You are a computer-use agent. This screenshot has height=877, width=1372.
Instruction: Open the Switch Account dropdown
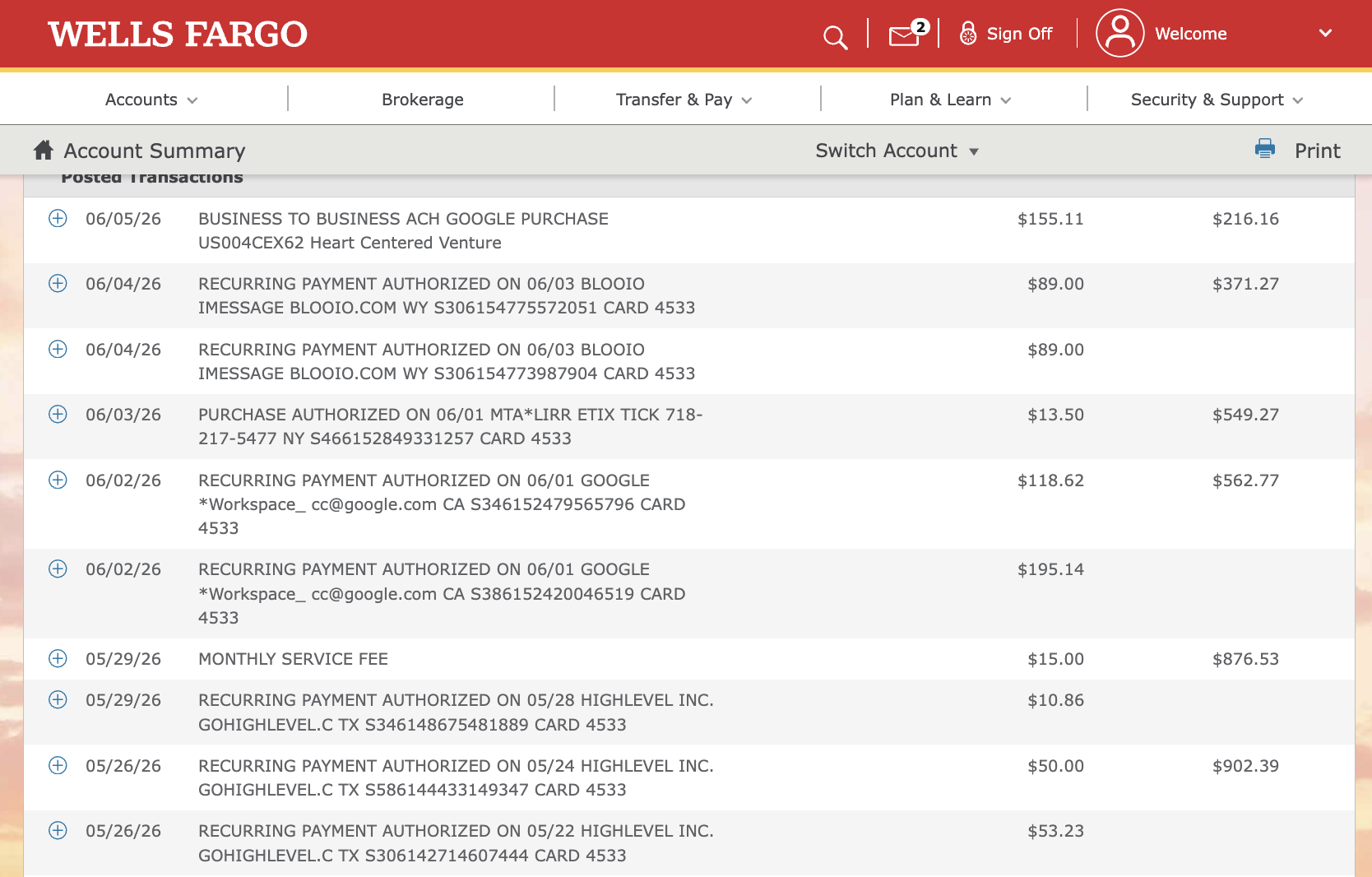[x=897, y=151]
